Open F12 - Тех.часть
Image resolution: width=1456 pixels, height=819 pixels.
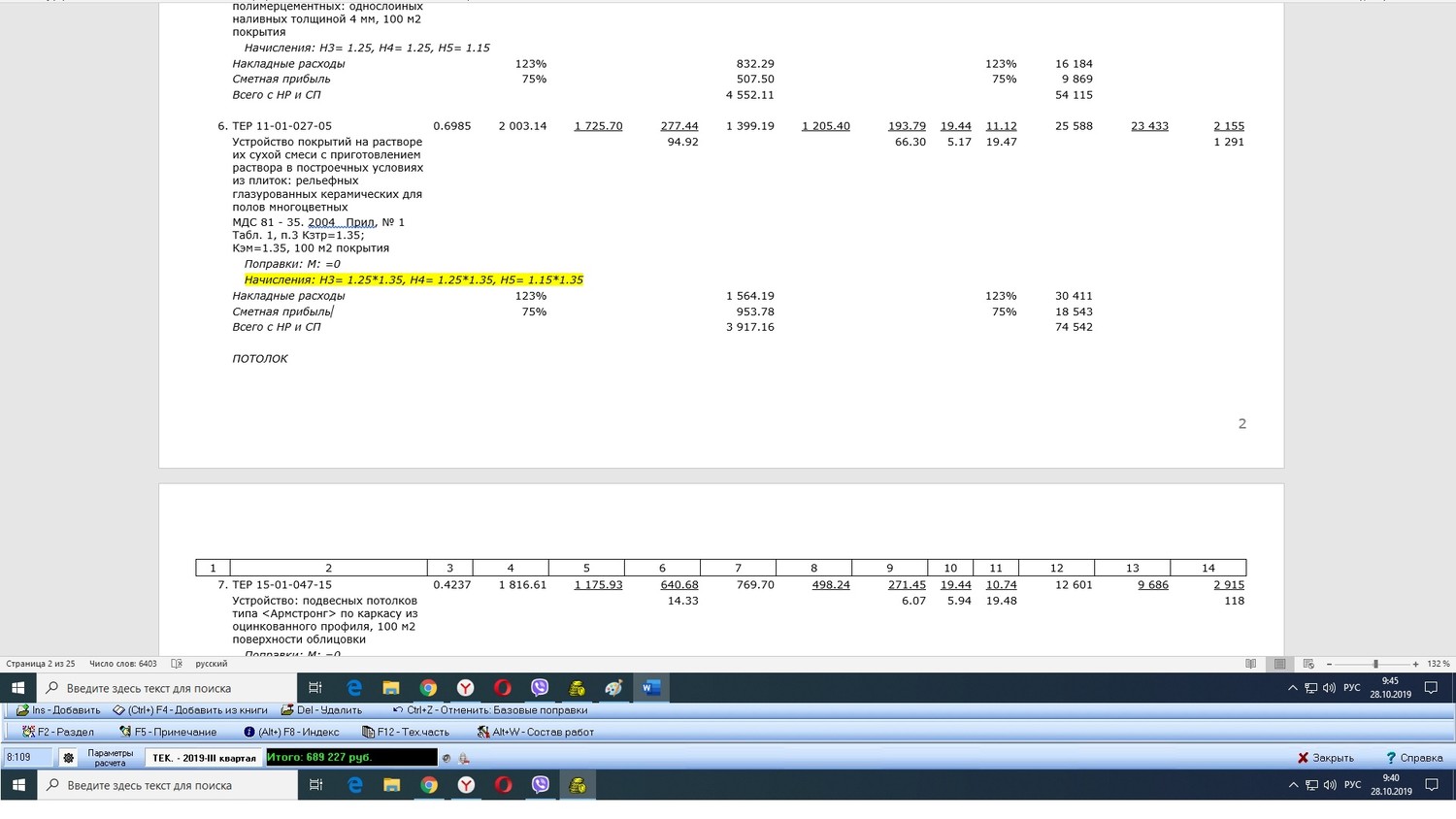click(405, 732)
